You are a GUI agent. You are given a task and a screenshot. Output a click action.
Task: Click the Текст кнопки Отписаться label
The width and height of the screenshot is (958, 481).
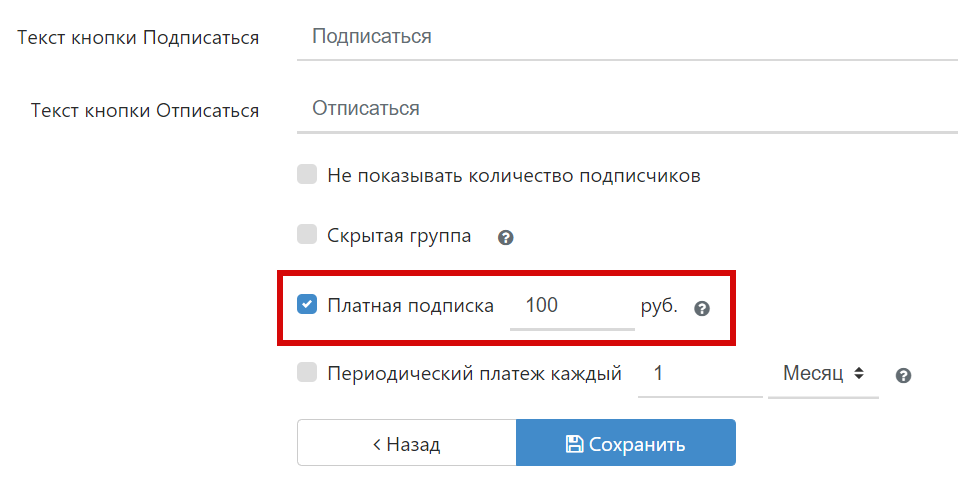pos(145,110)
